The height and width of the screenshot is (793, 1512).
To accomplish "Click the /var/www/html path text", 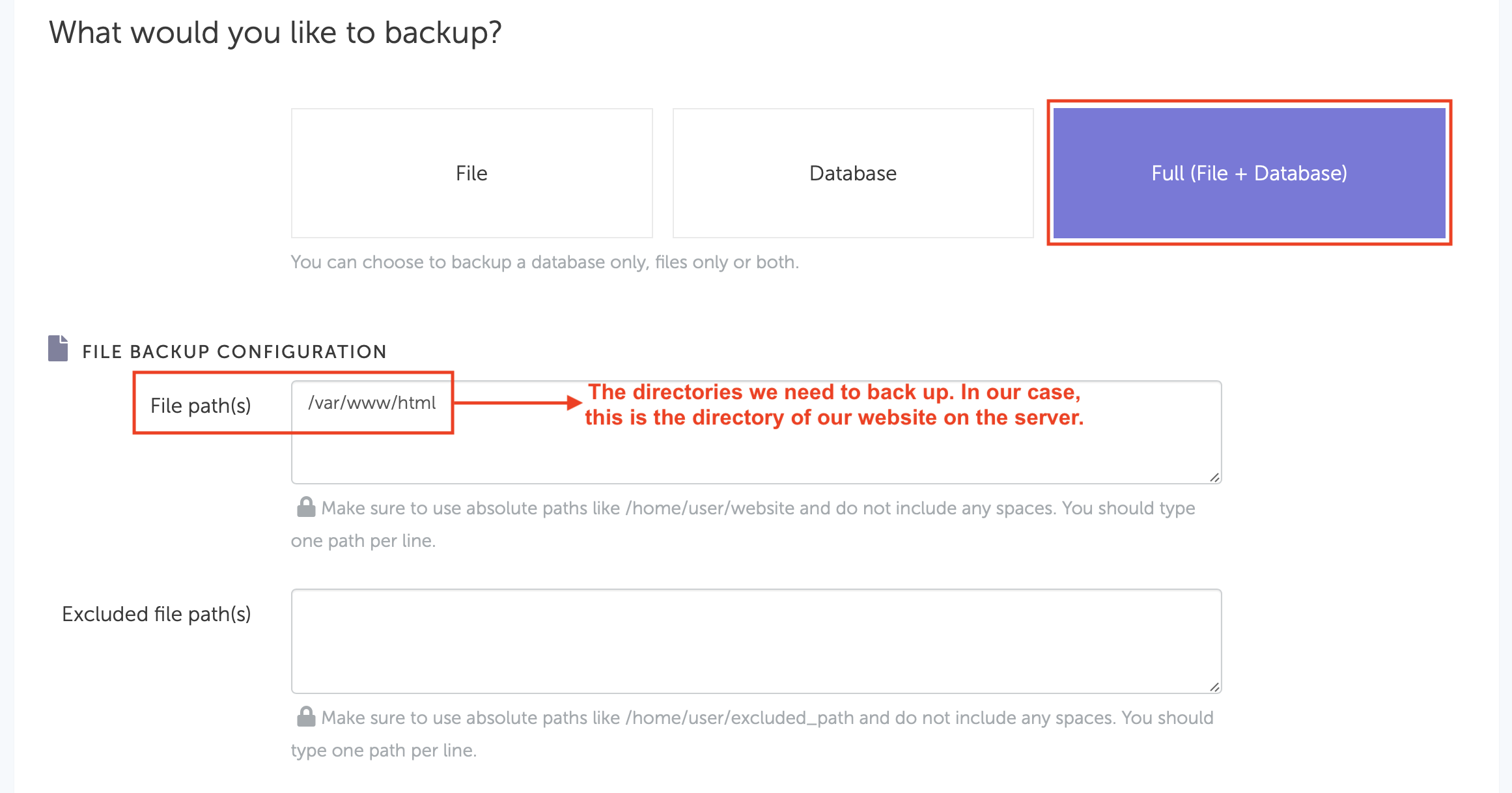I will coord(372,403).
